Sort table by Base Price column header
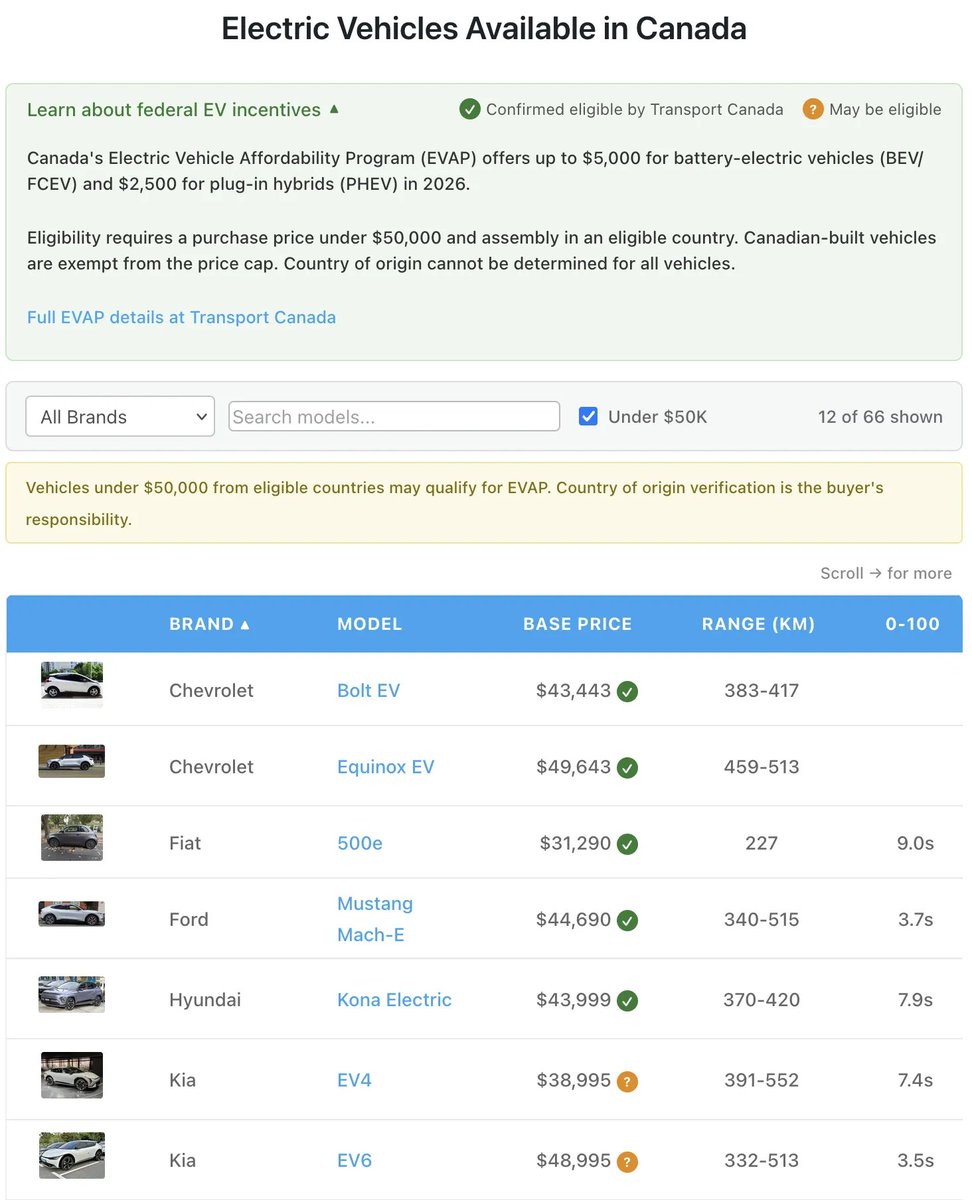The width and height of the screenshot is (972, 1200). tap(577, 624)
